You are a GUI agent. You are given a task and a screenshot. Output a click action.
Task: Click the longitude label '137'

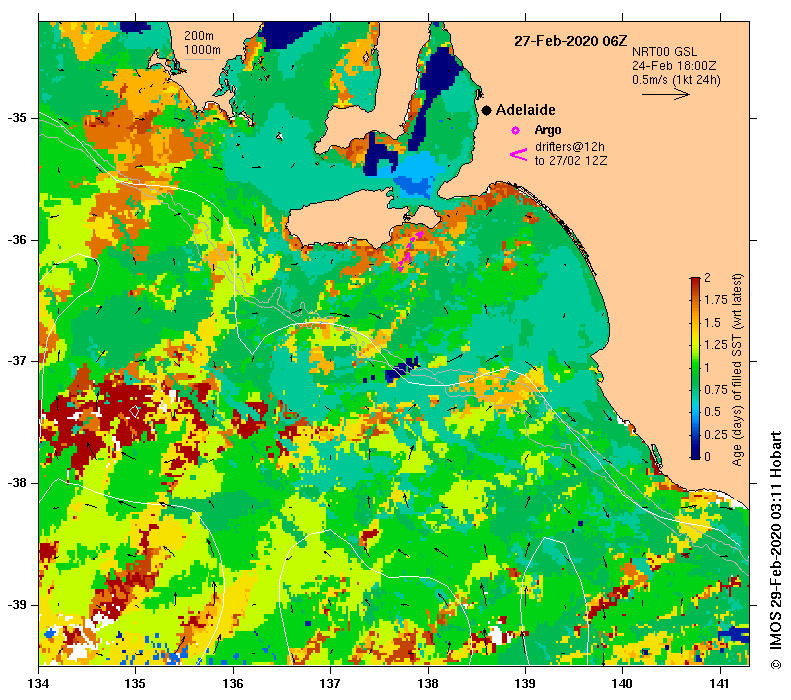click(330, 683)
